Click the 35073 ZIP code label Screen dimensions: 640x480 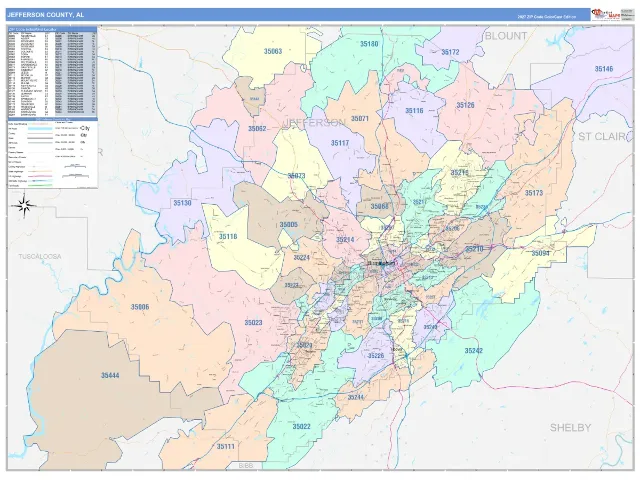click(x=296, y=176)
